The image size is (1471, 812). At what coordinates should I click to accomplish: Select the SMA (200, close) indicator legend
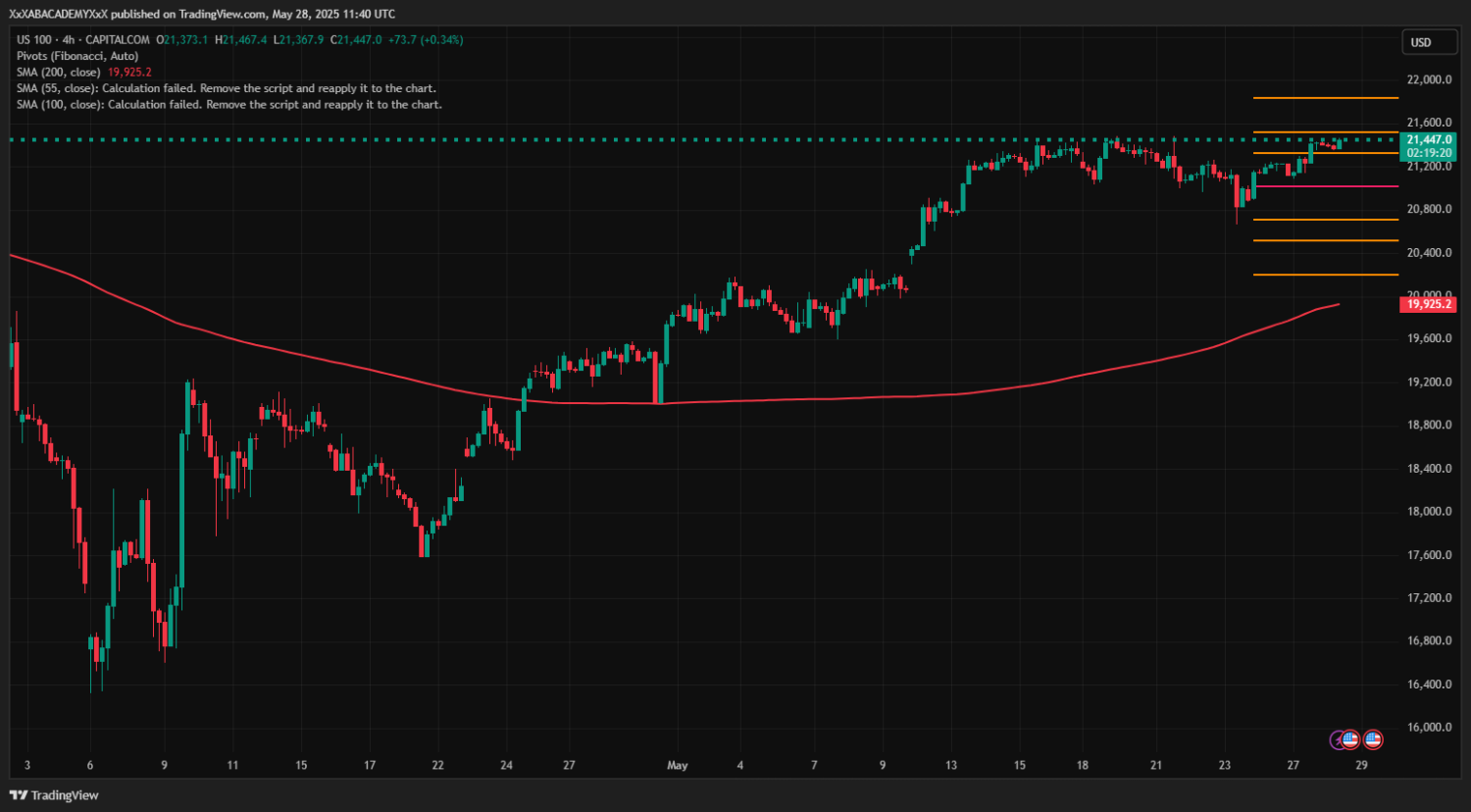click(x=59, y=73)
